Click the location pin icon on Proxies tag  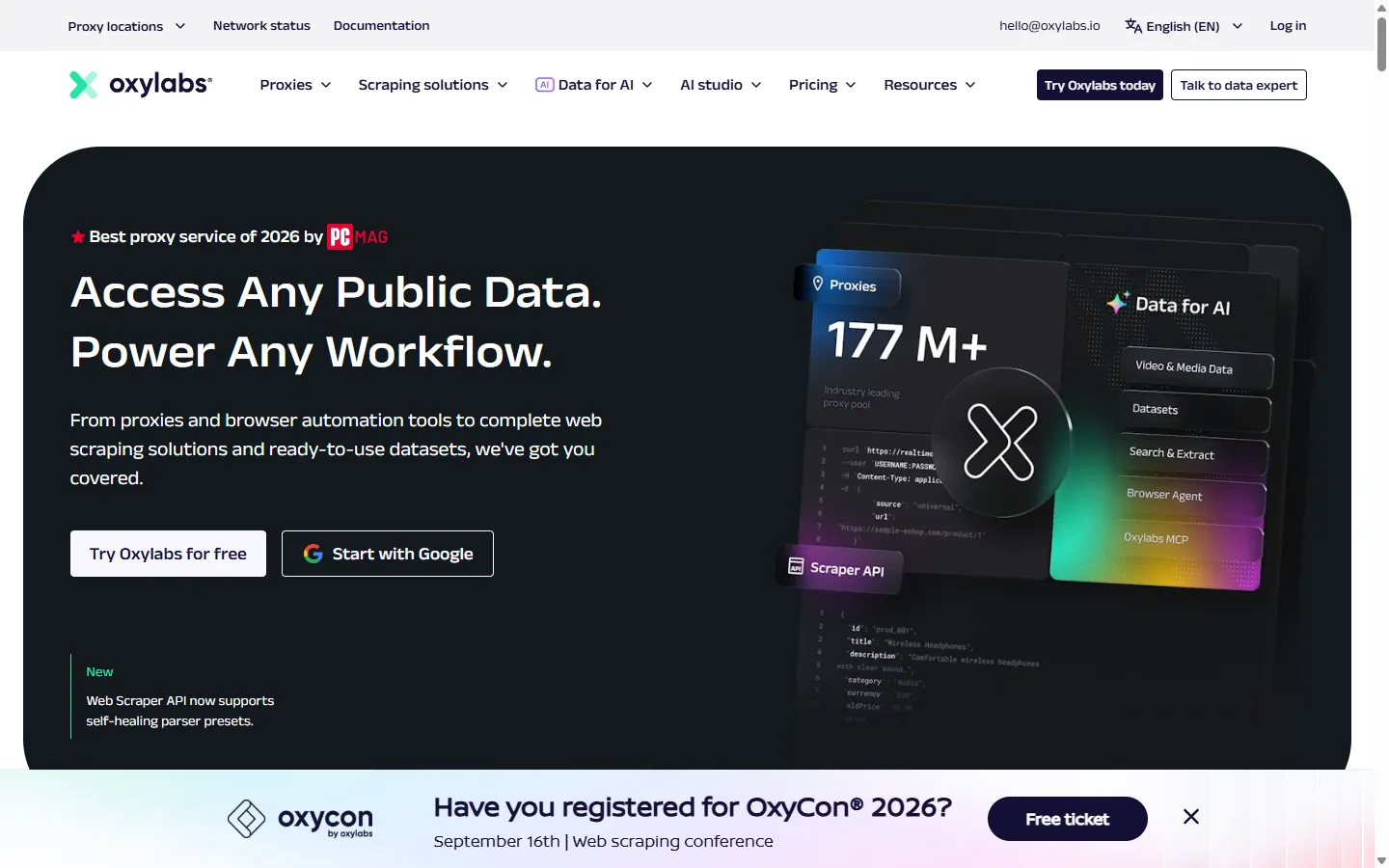pyautogui.click(x=818, y=284)
